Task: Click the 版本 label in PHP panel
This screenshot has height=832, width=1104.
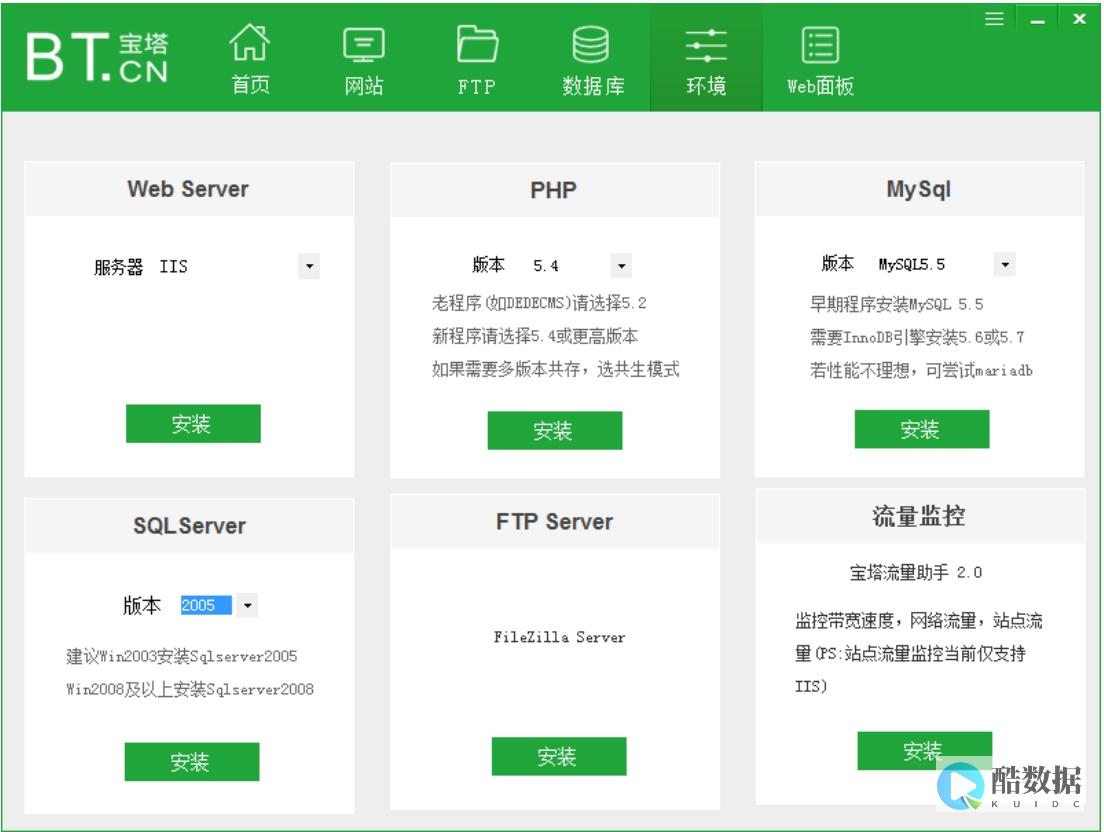Action: point(488,265)
